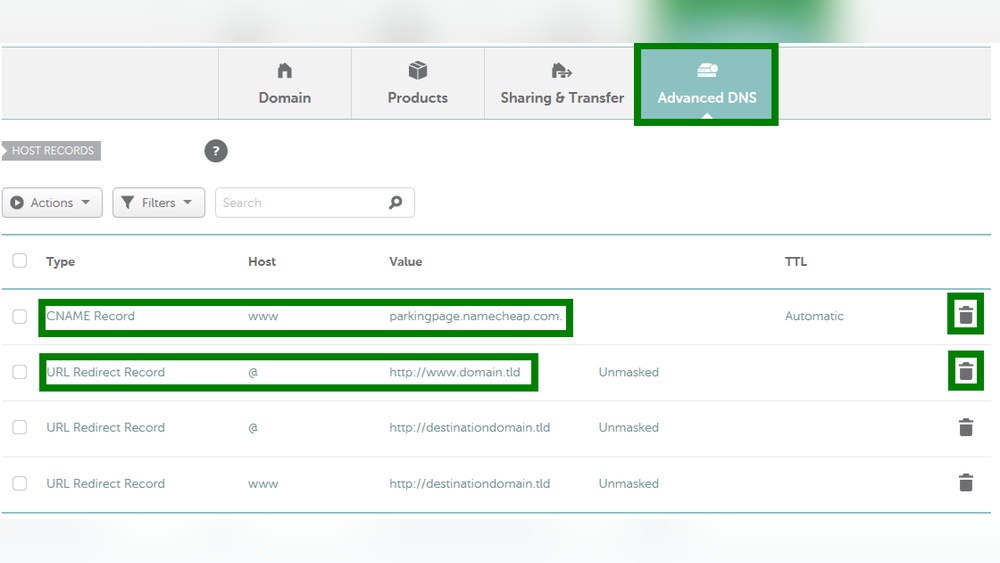
Task: Open the Products tab
Action: 418,83
